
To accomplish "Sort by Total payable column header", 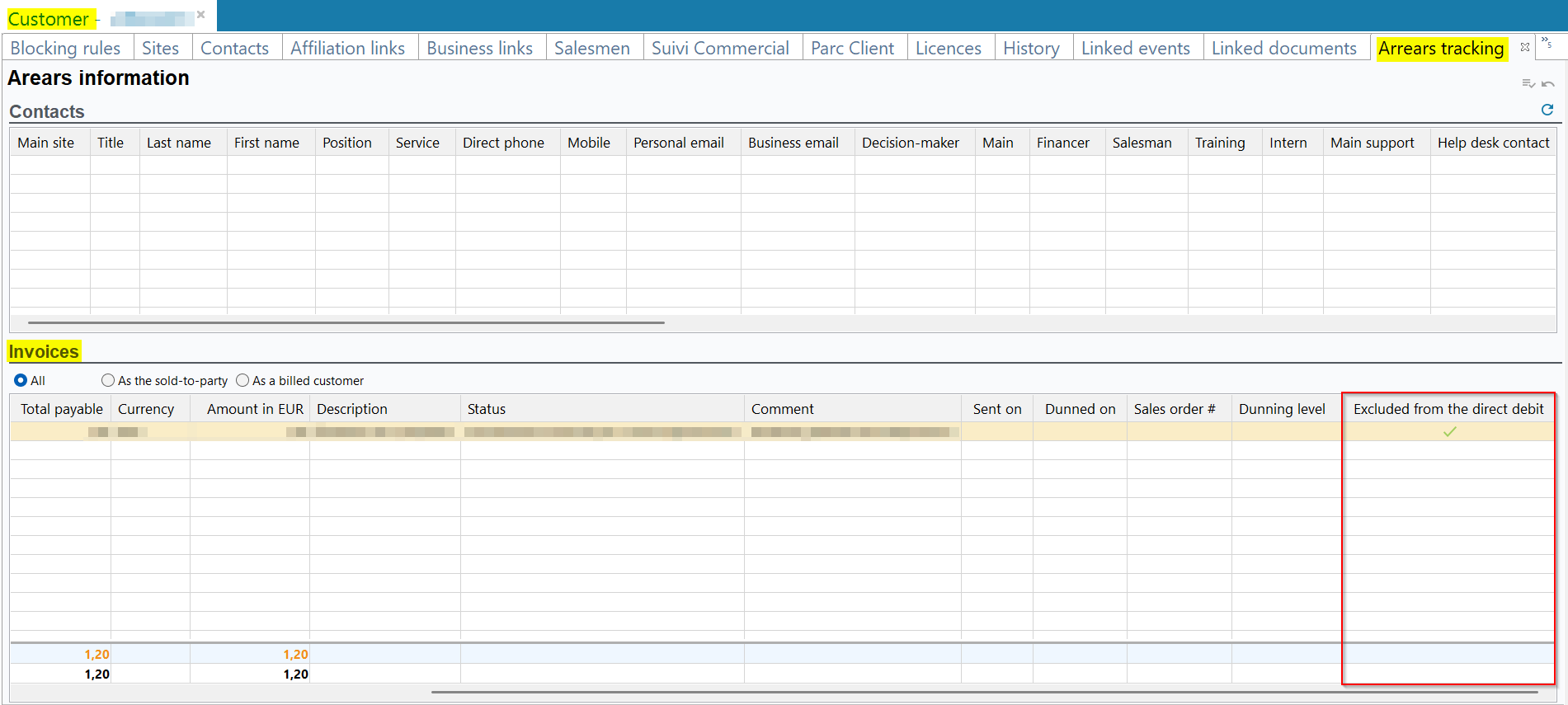I will 61,409.
